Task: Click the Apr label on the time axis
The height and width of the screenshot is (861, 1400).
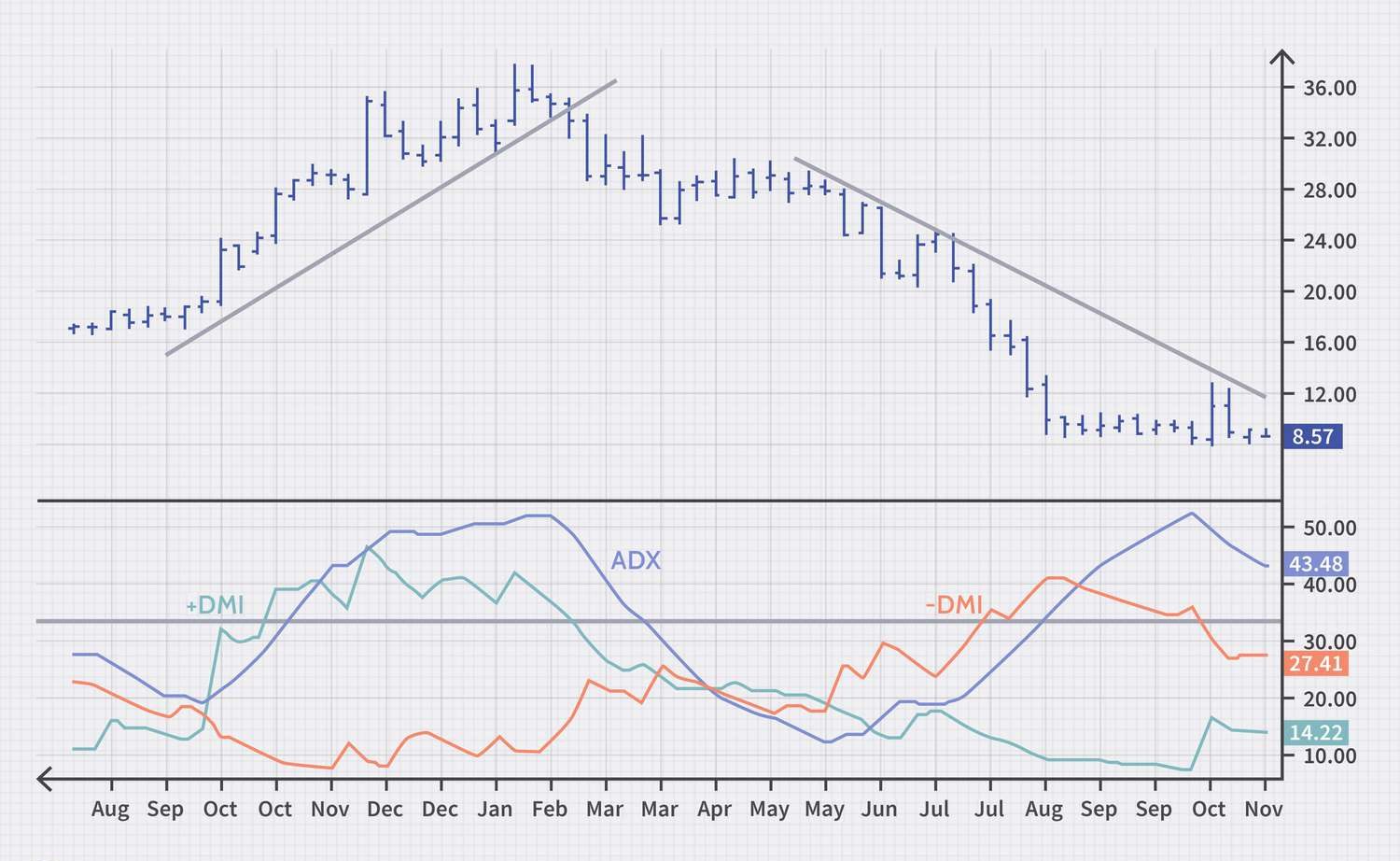Action: click(715, 810)
